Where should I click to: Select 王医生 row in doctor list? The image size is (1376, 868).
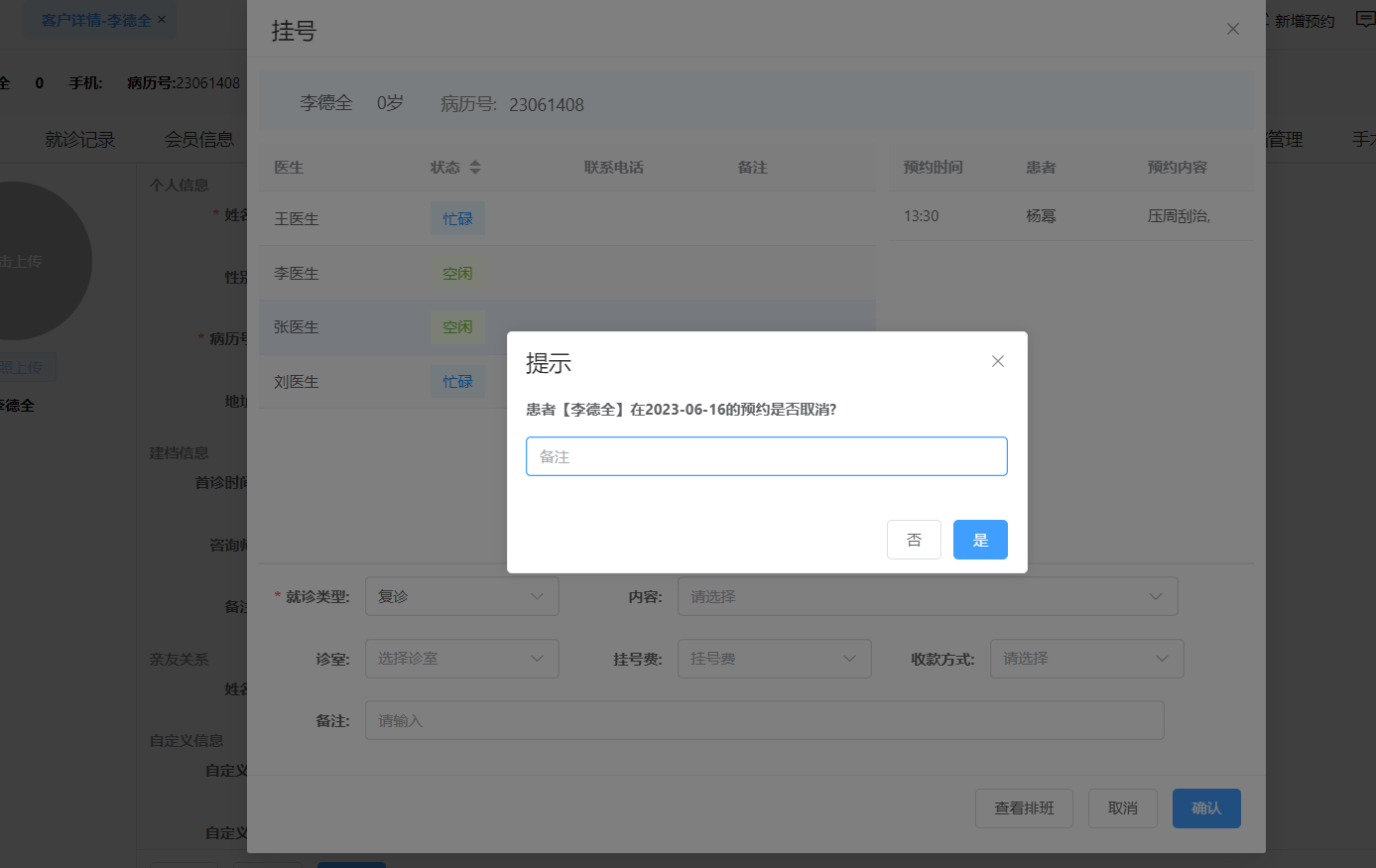pyautogui.click(x=566, y=218)
